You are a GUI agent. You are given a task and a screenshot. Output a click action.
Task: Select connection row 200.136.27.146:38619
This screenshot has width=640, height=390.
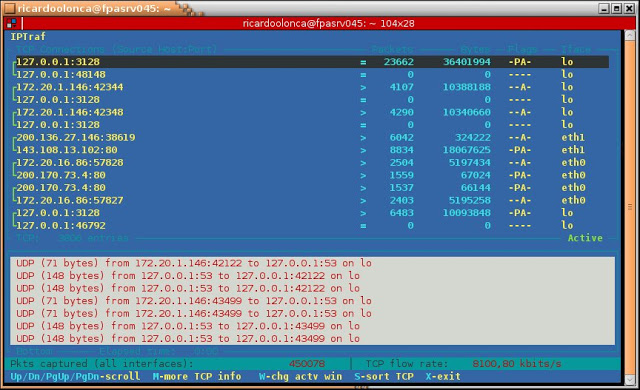(x=312, y=137)
